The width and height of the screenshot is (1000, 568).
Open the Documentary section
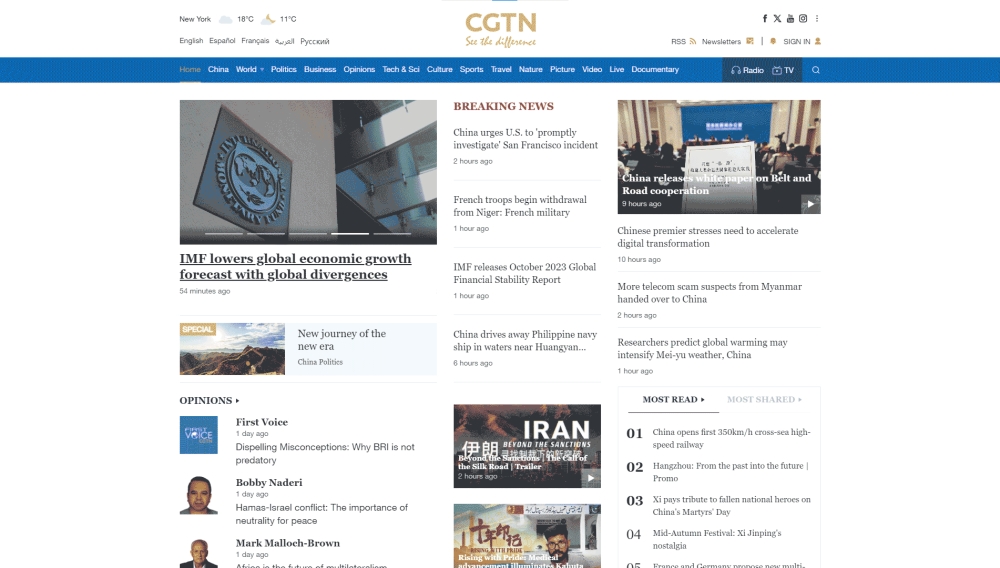click(655, 69)
